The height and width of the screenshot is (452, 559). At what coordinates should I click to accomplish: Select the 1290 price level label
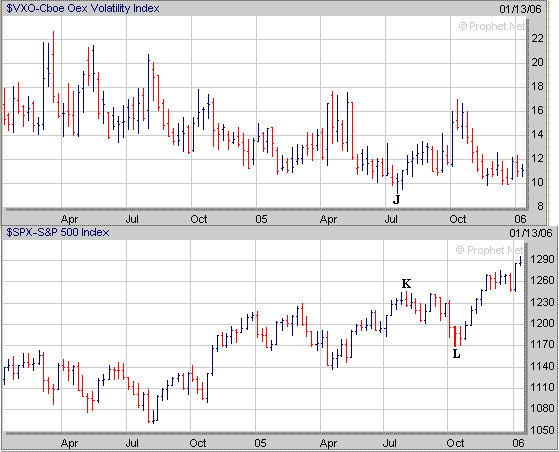tap(542, 259)
